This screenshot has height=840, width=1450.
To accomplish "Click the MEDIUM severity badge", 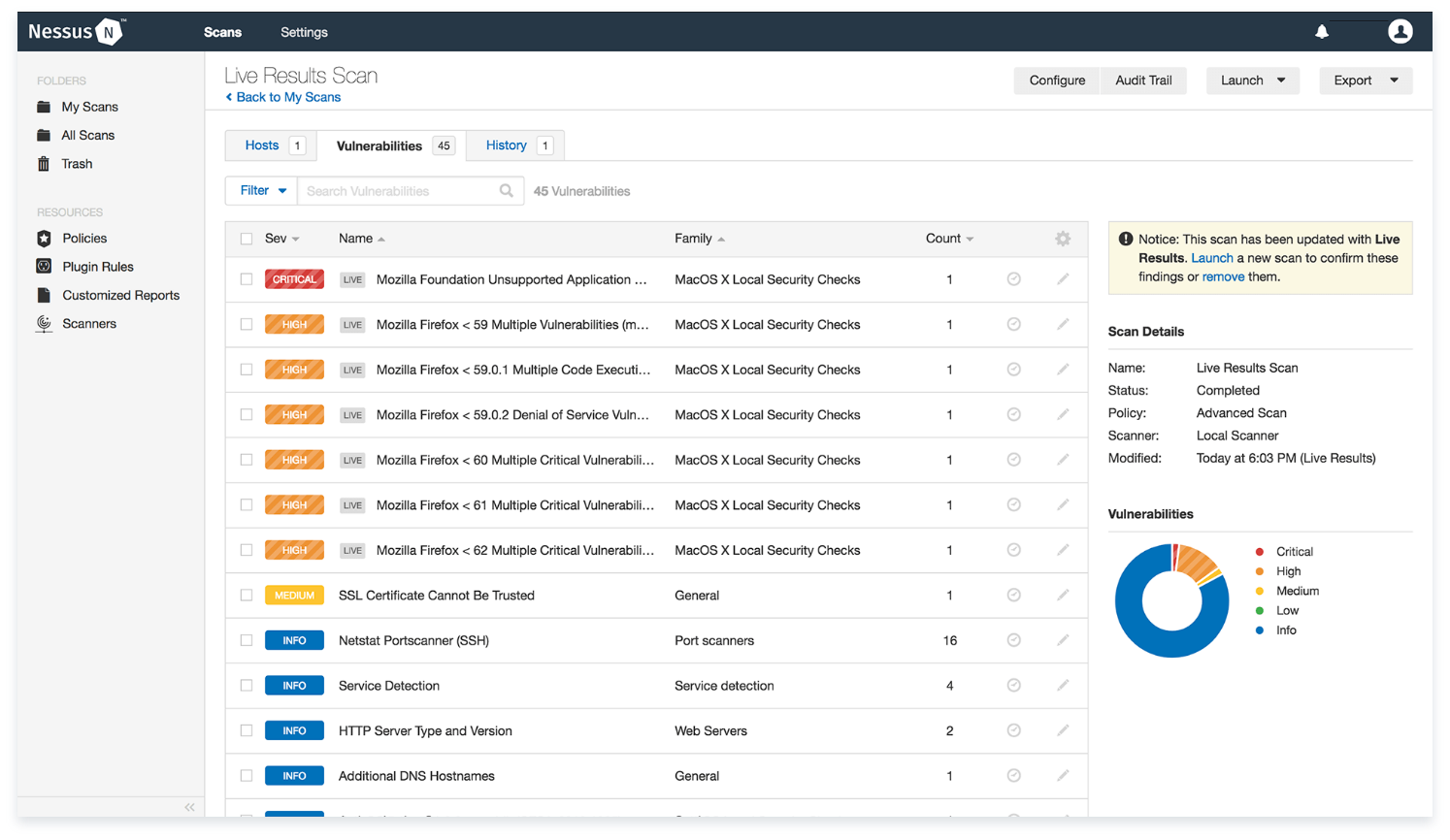I will 294,595.
